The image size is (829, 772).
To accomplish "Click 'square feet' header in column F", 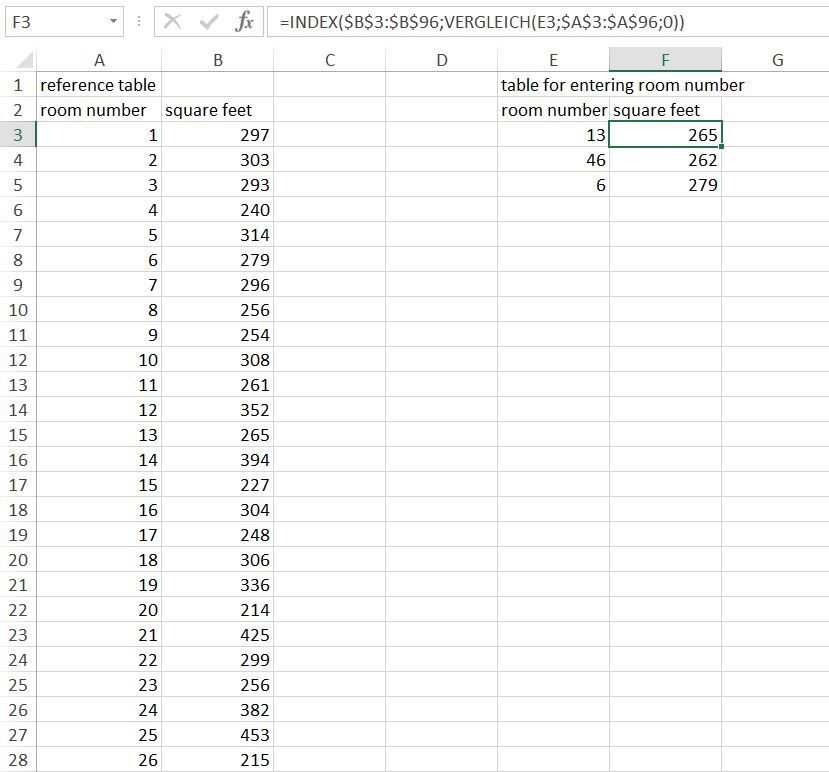I will pyautogui.click(x=665, y=110).
